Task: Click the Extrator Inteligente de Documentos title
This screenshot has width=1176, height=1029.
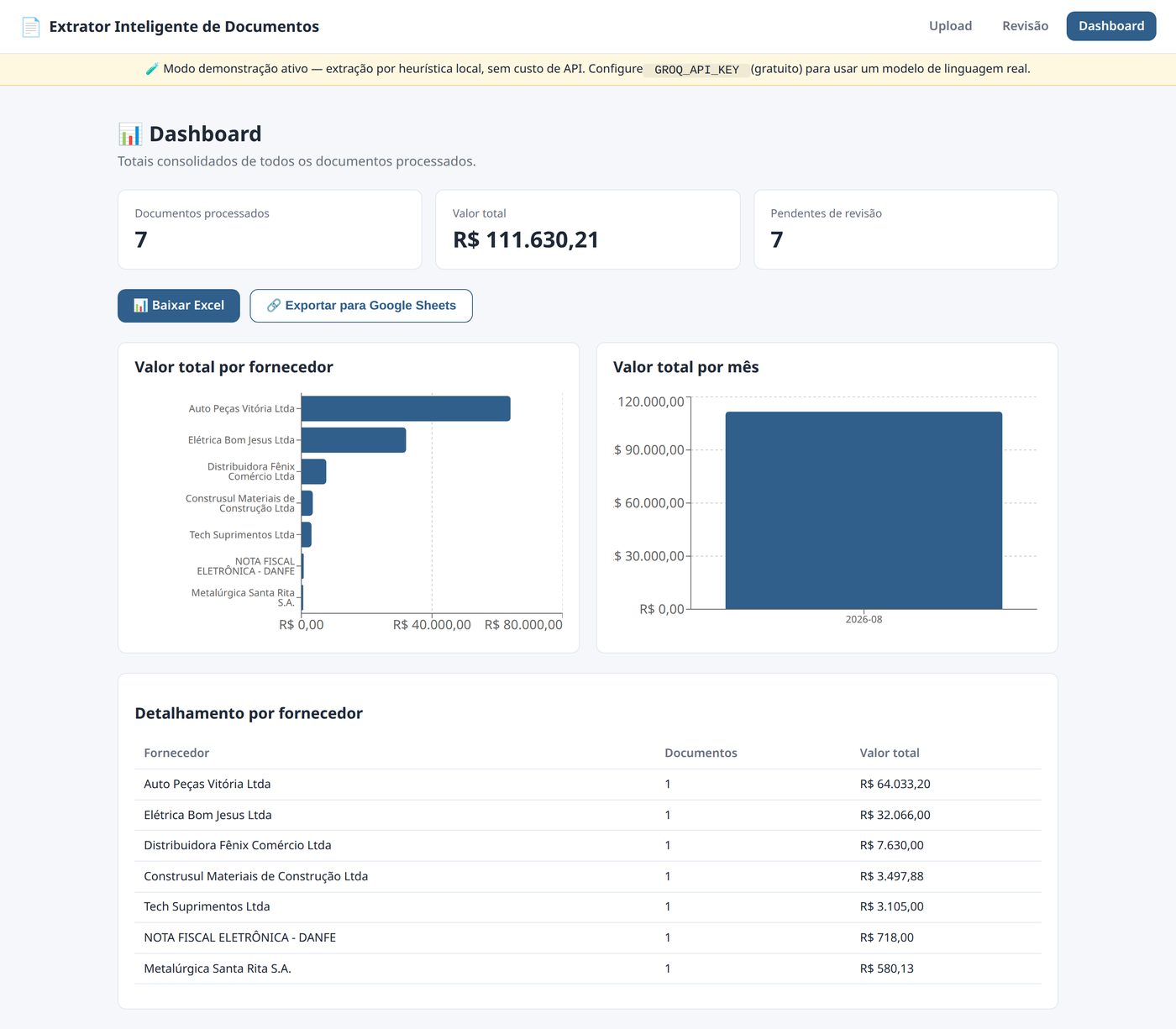Action: [184, 27]
